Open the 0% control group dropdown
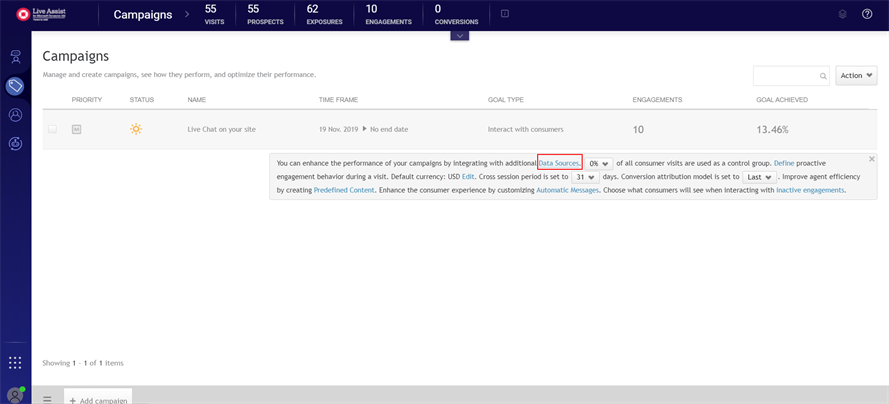This screenshot has width=889, height=404. [x=599, y=163]
